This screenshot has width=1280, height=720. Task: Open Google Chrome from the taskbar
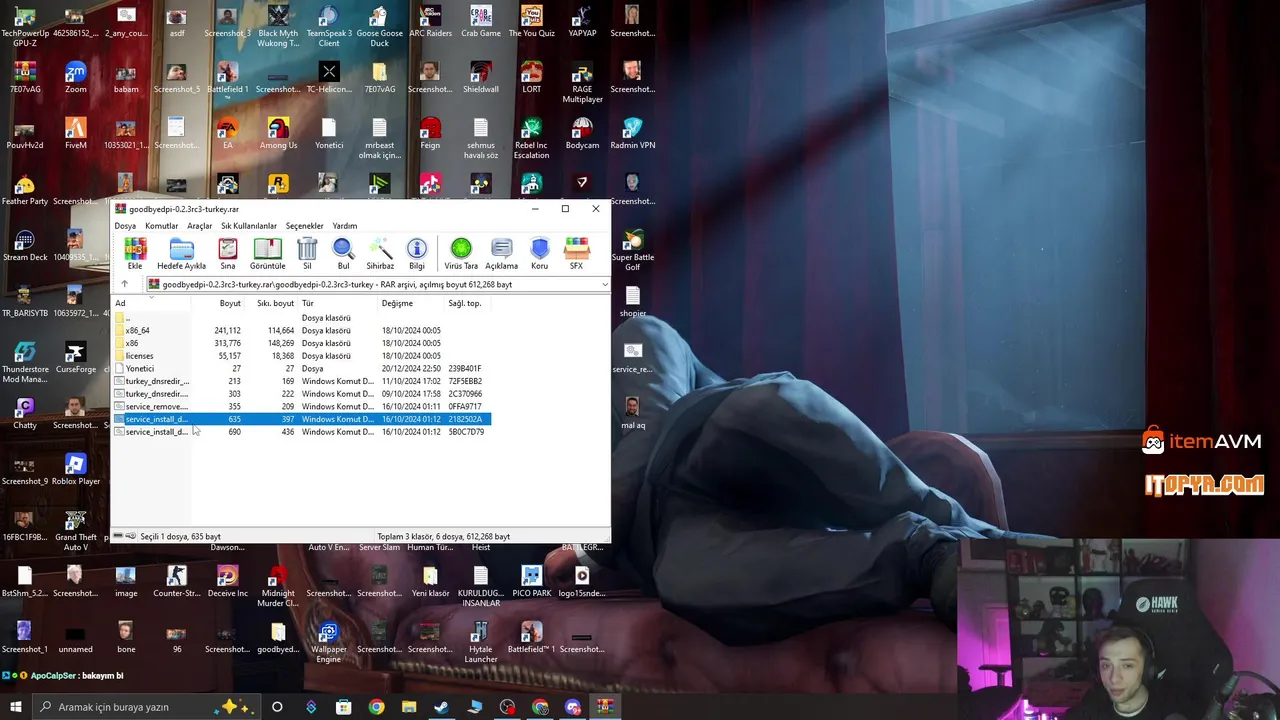click(376, 707)
